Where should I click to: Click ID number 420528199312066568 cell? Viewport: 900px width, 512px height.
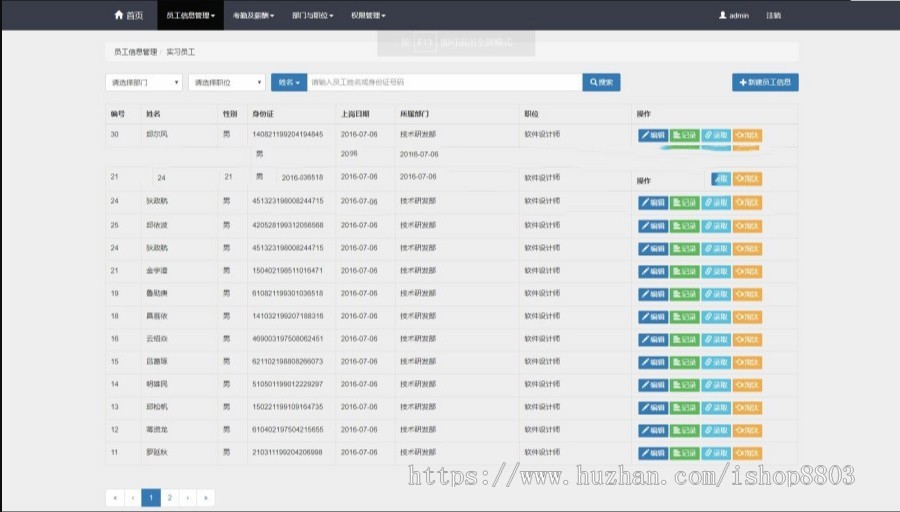coord(288,225)
